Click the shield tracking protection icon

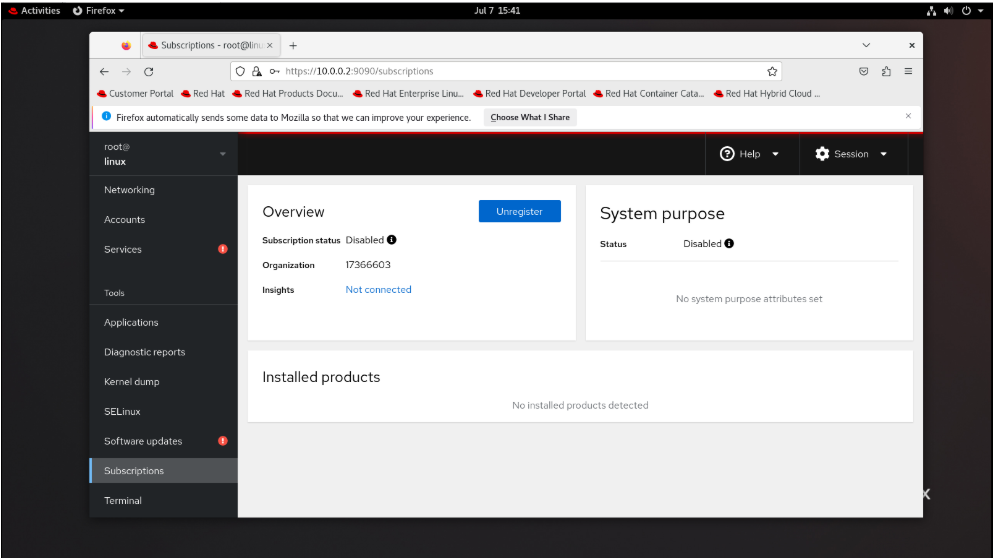point(240,72)
